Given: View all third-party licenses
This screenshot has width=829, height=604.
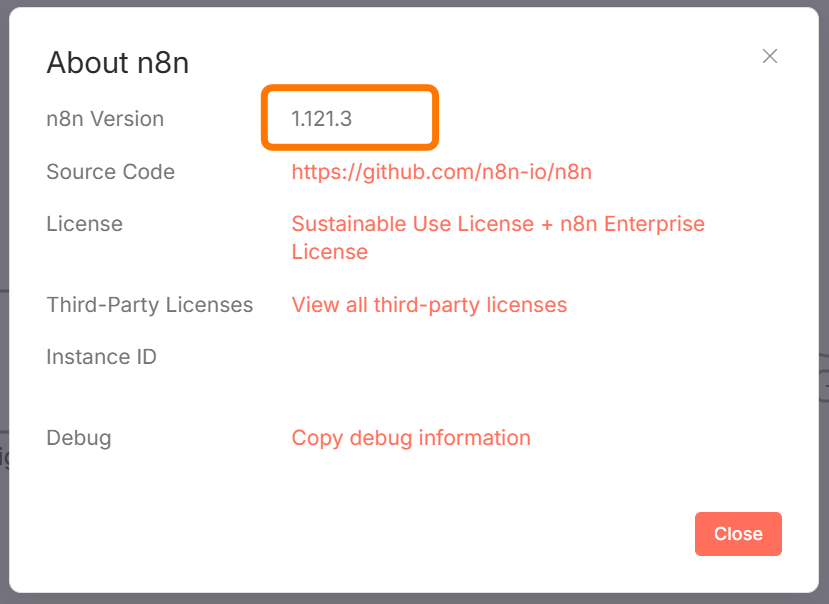Looking at the screenshot, I should [x=429, y=305].
